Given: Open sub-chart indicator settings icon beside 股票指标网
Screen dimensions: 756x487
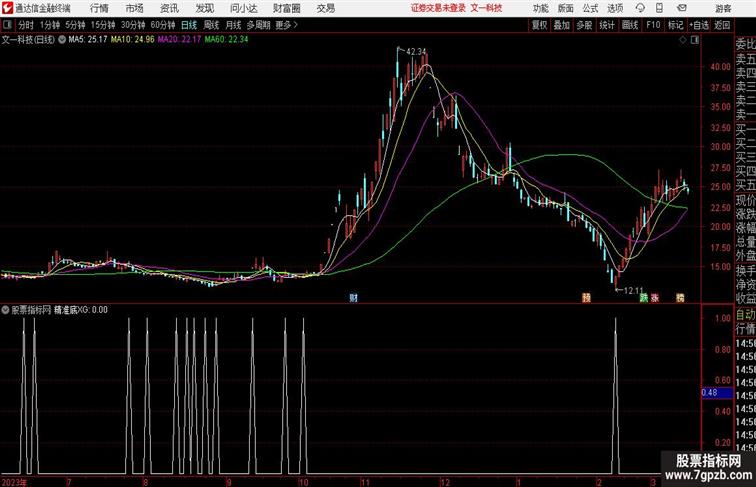Looking at the screenshot, I should pyautogui.click(x=5, y=310).
